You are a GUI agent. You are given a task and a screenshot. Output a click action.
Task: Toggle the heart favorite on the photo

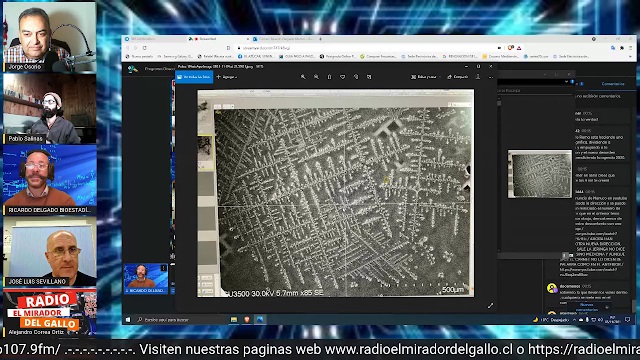coord(342,77)
